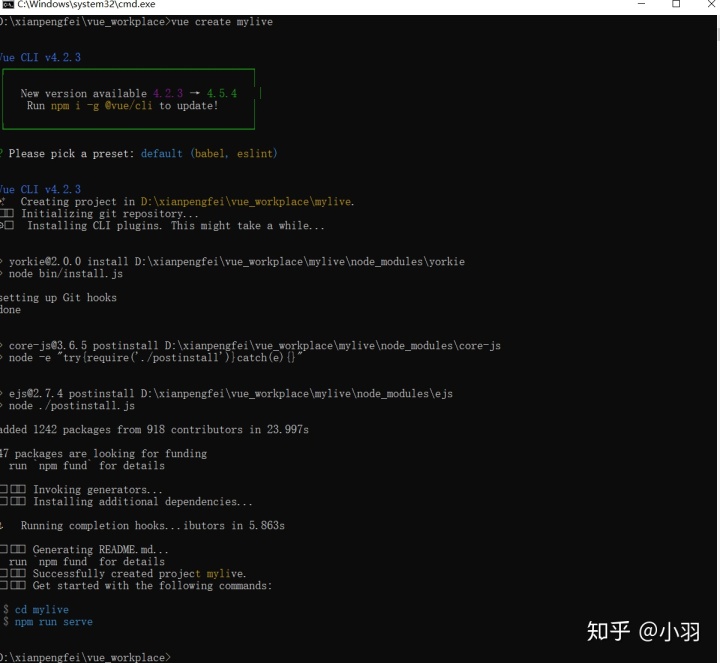Screen dimensions: 720x663
Task: Click 'packages are looking for funding' line
Action: (103, 454)
